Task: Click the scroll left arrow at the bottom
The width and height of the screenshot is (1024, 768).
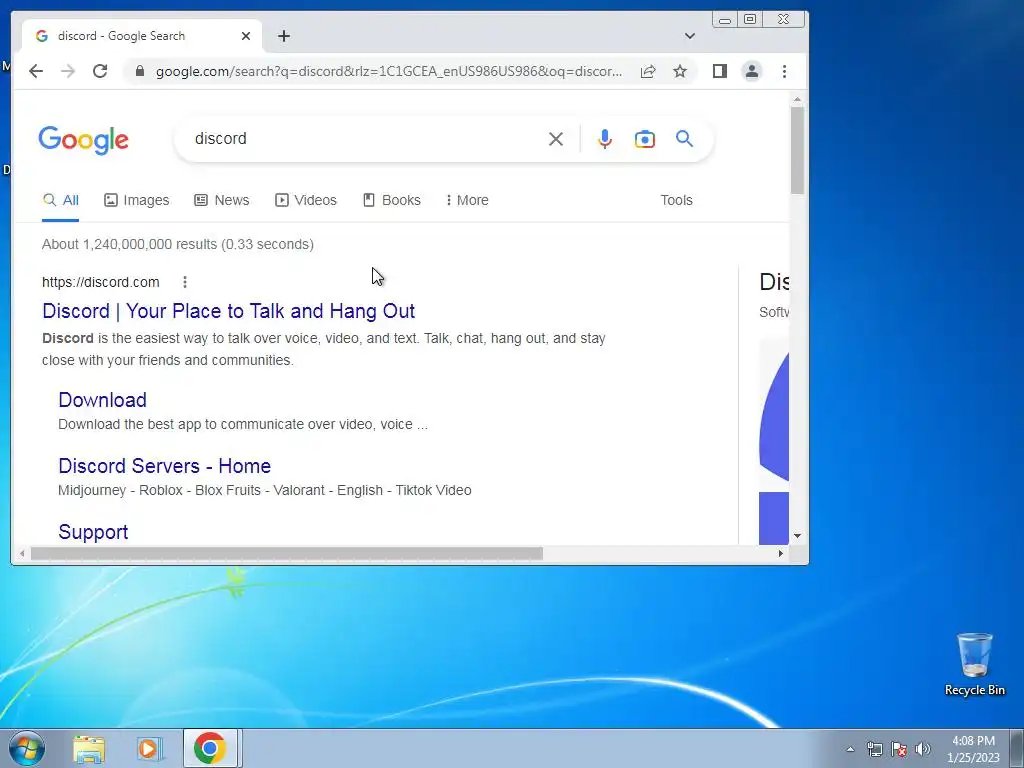Action: tap(22, 554)
